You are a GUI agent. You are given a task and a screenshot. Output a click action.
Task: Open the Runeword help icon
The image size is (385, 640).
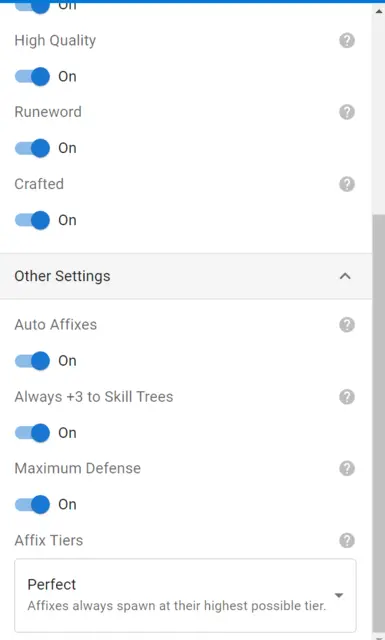pyautogui.click(x=347, y=112)
